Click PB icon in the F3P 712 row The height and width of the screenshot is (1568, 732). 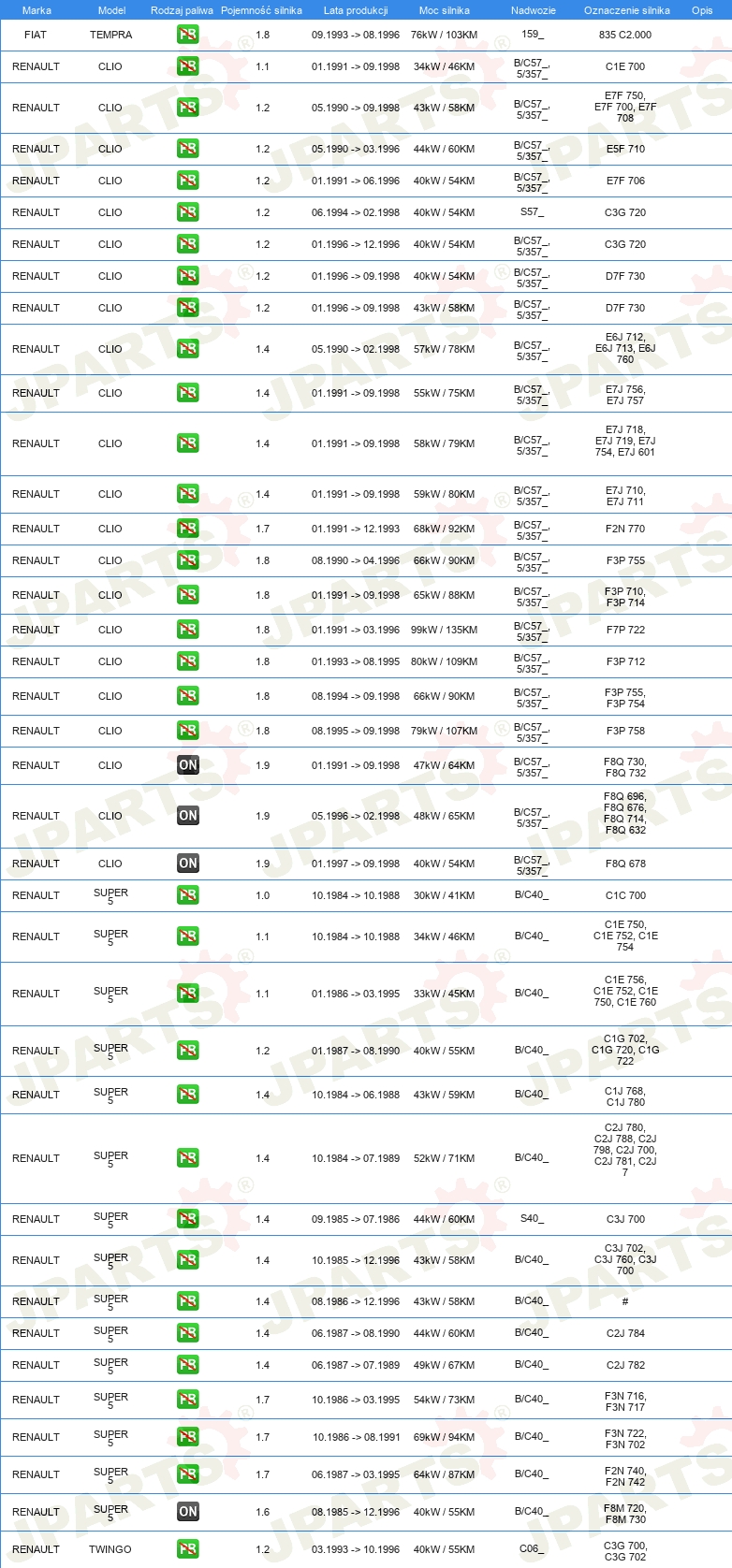point(188,661)
